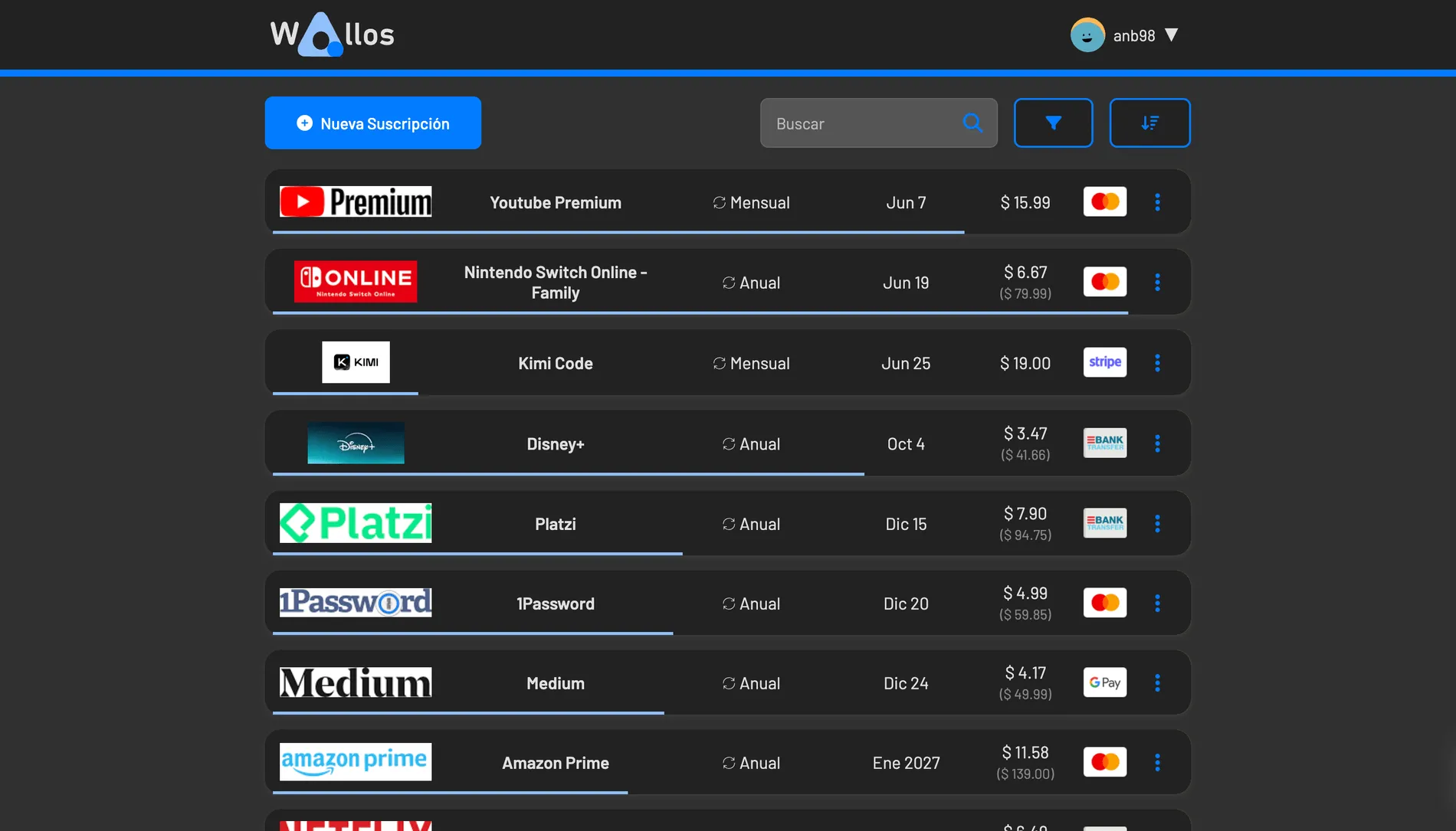The height and width of the screenshot is (831, 1456).
Task: Click the Anual cycle on Platzi
Action: coord(751,524)
